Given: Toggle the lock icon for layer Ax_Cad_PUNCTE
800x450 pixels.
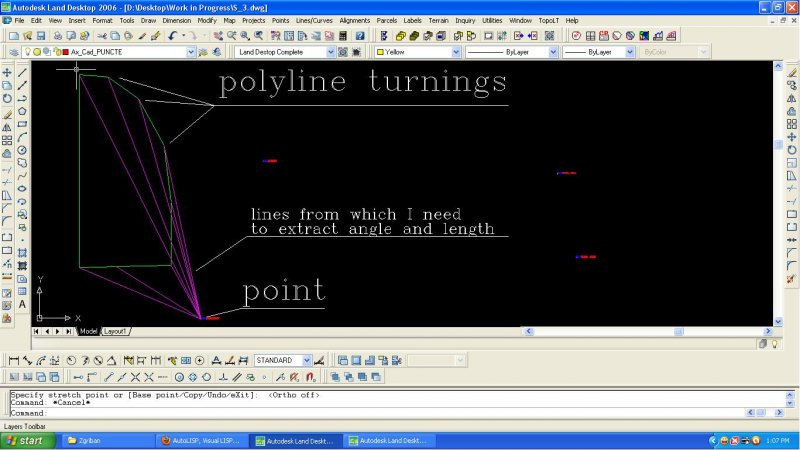Looking at the screenshot, I should click(55, 51).
